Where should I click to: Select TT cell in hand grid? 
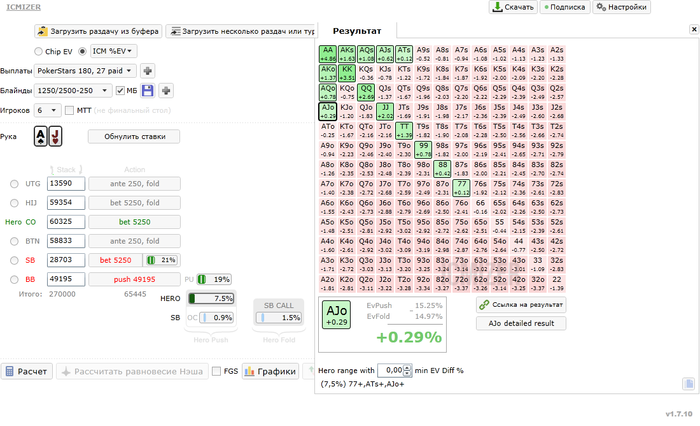(404, 131)
